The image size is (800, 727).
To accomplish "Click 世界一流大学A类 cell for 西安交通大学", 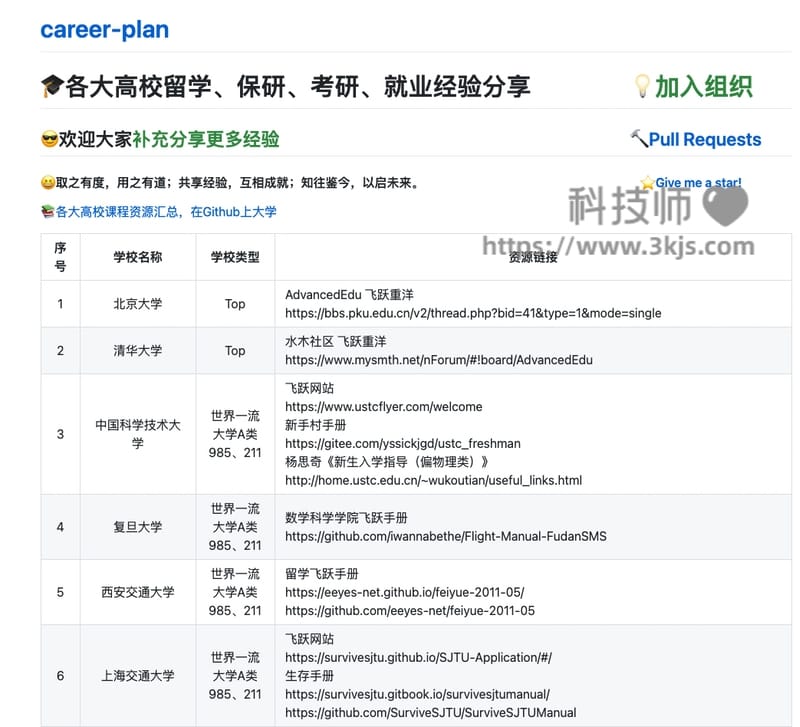I will point(235,592).
